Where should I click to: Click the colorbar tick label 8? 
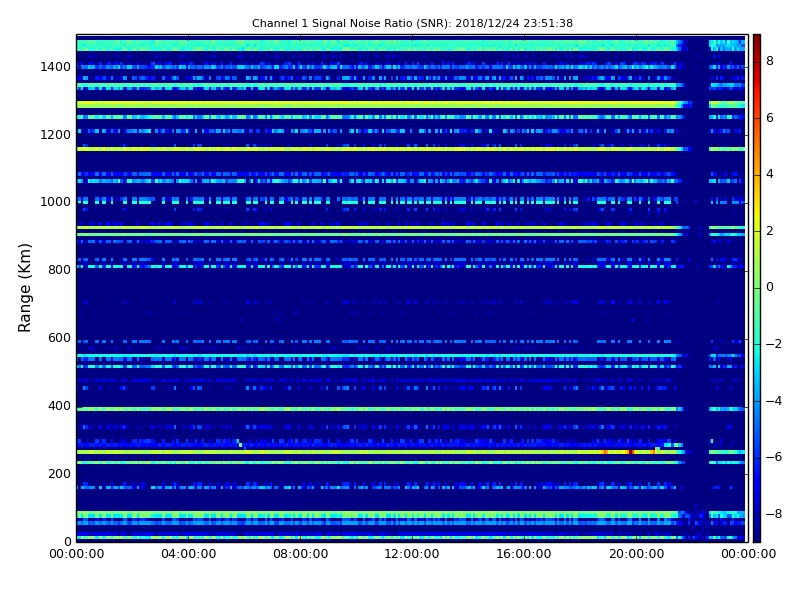tap(770, 61)
